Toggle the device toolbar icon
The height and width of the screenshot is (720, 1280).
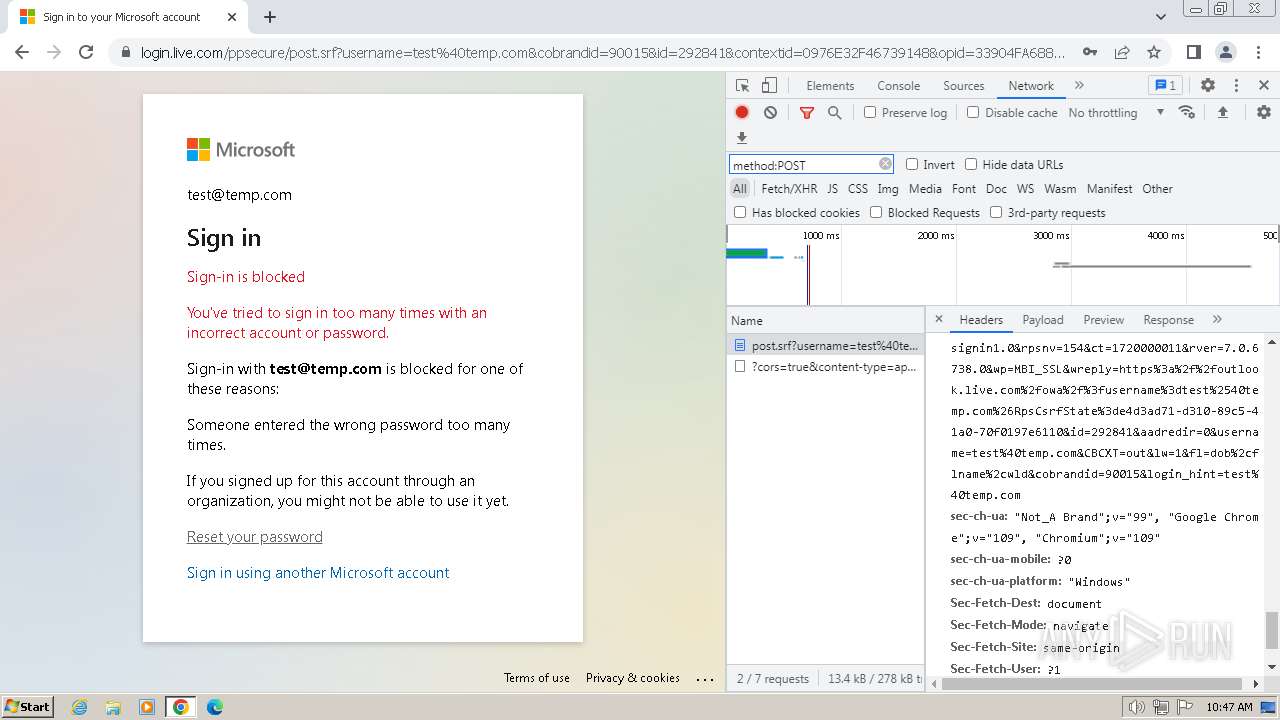pyautogui.click(x=769, y=86)
